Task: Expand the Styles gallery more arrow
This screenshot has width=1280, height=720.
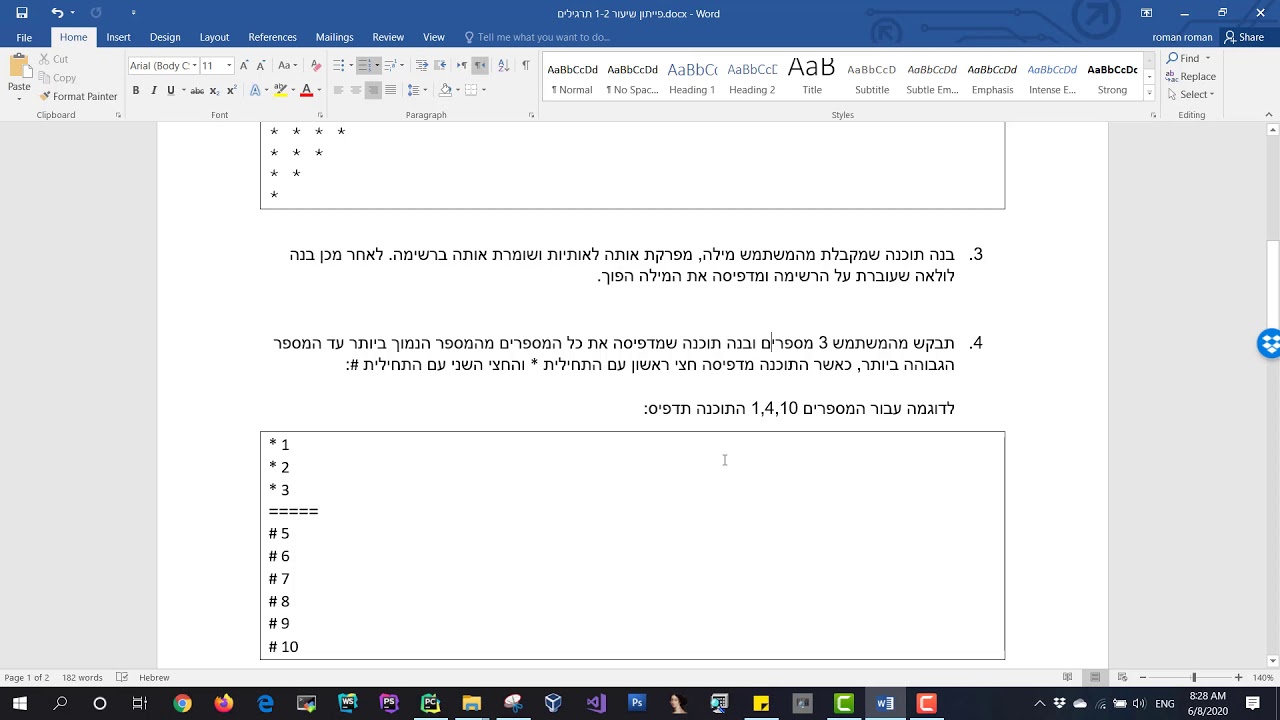Action: (x=1149, y=92)
